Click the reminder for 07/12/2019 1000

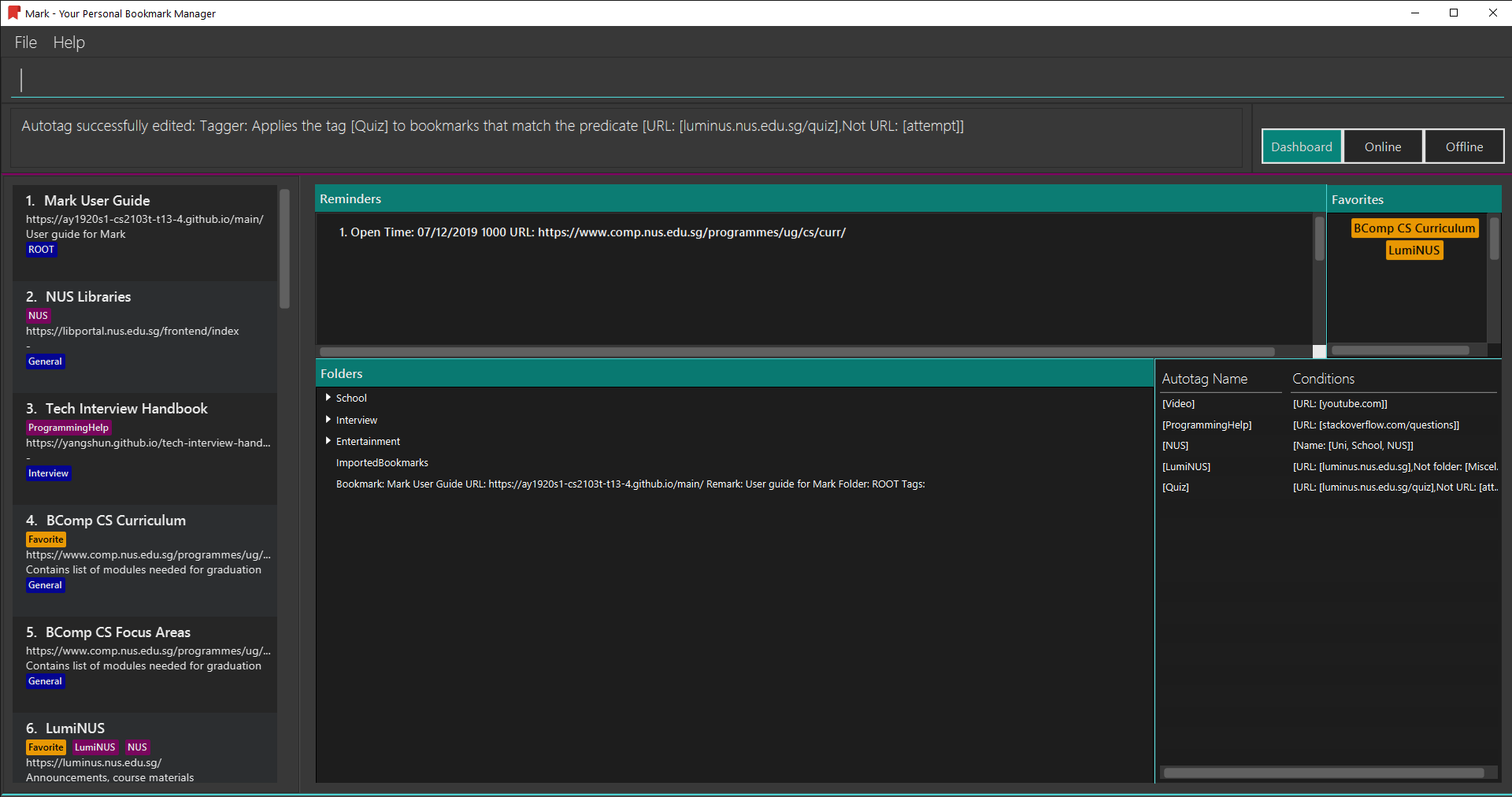592,232
